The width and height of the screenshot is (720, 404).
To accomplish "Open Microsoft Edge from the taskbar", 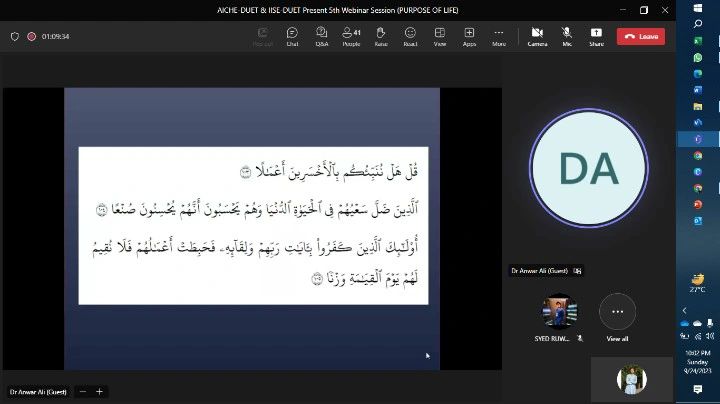I will [x=698, y=73].
